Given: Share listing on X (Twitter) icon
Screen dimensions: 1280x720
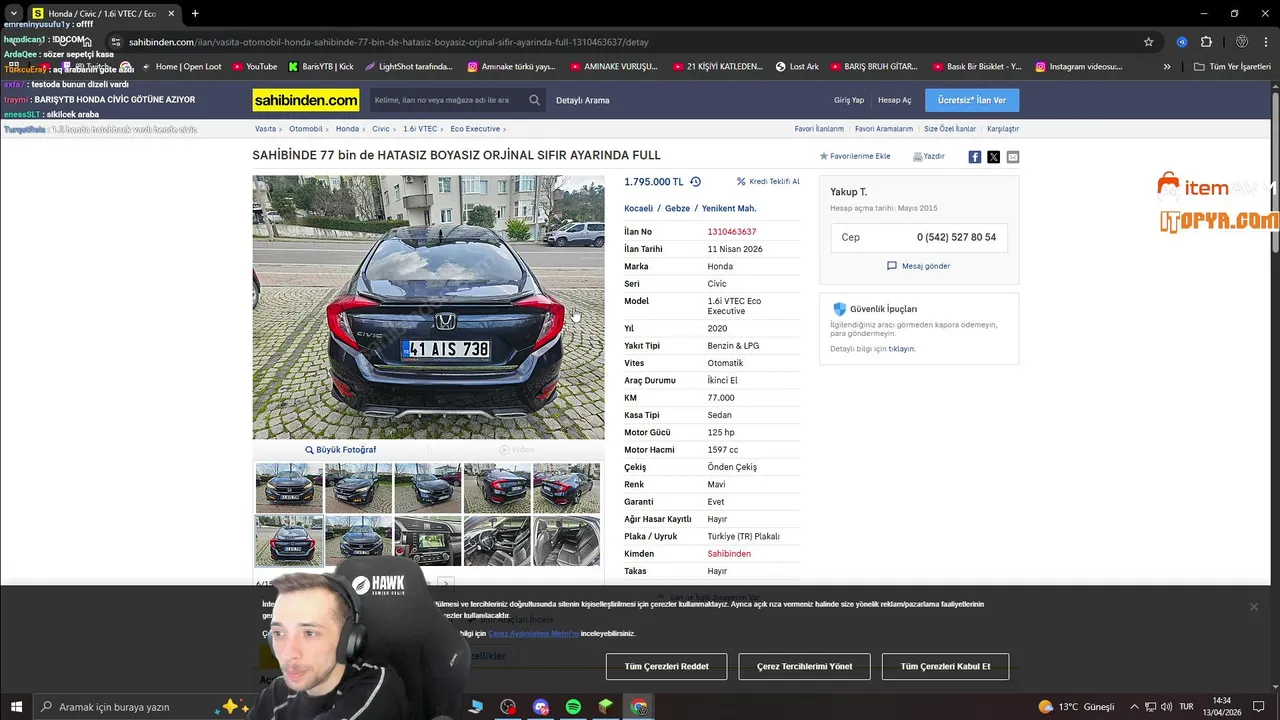Looking at the screenshot, I should pos(993,157).
